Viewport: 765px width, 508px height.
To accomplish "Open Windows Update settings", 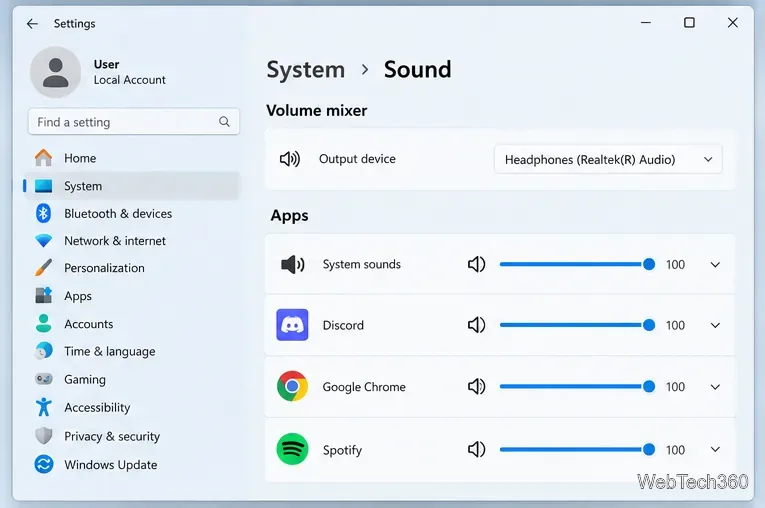I will click(x=132, y=465).
